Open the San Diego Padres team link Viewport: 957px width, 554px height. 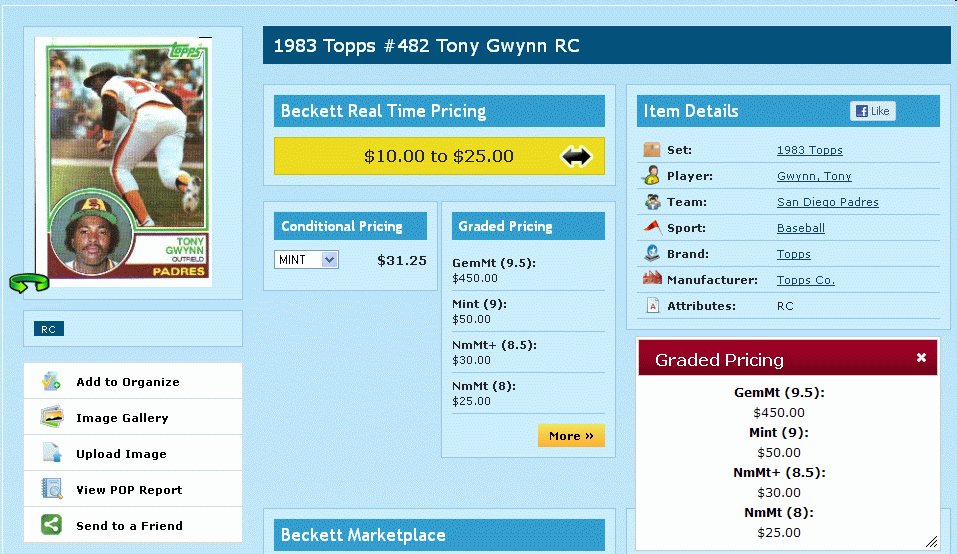click(x=828, y=202)
